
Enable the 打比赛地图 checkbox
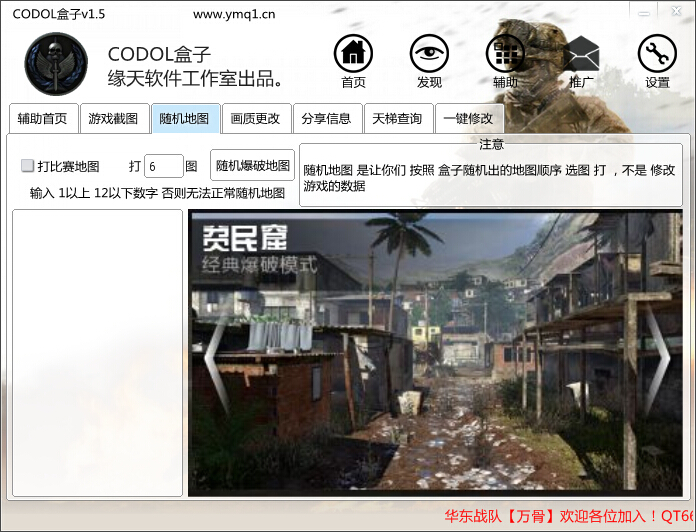click(28, 166)
